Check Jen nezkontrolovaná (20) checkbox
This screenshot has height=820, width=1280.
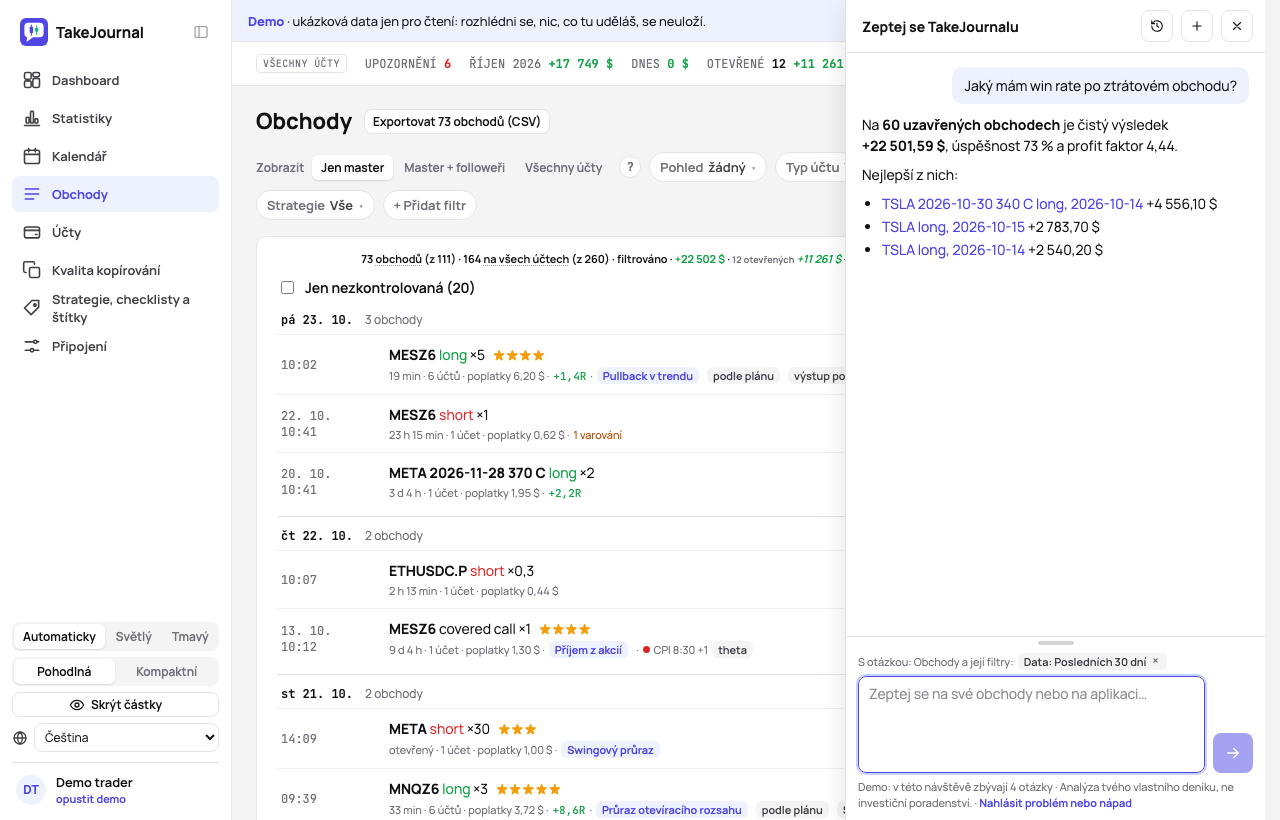coord(288,288)
